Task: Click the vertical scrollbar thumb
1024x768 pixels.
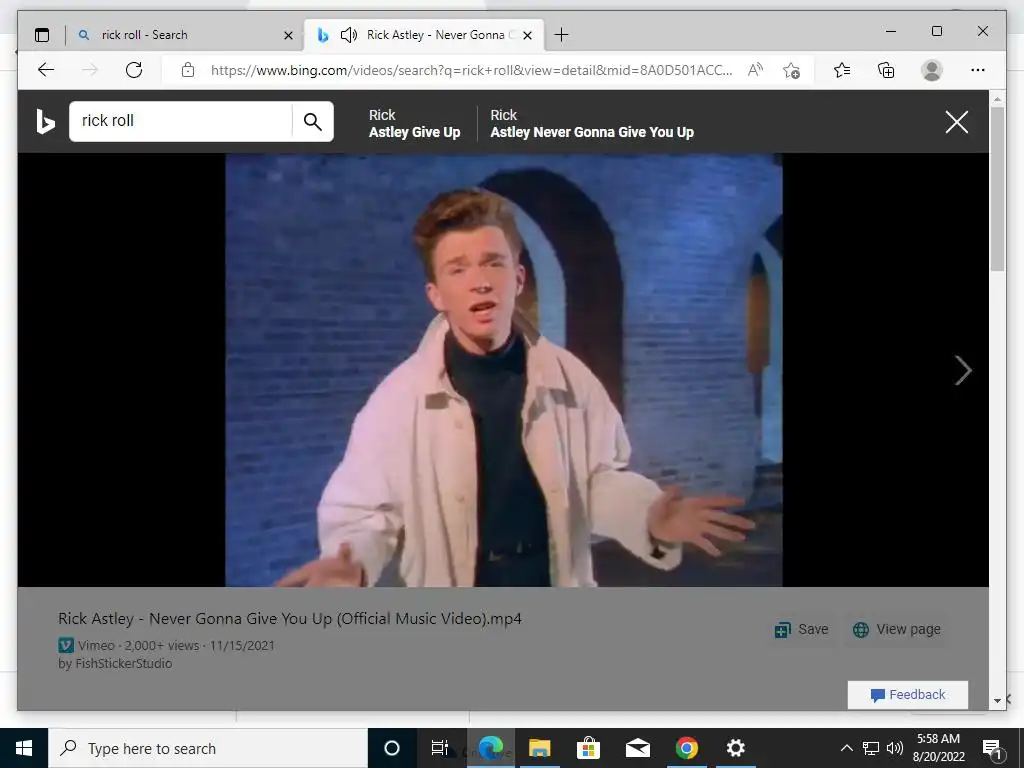Action: (x=997, y=189)
